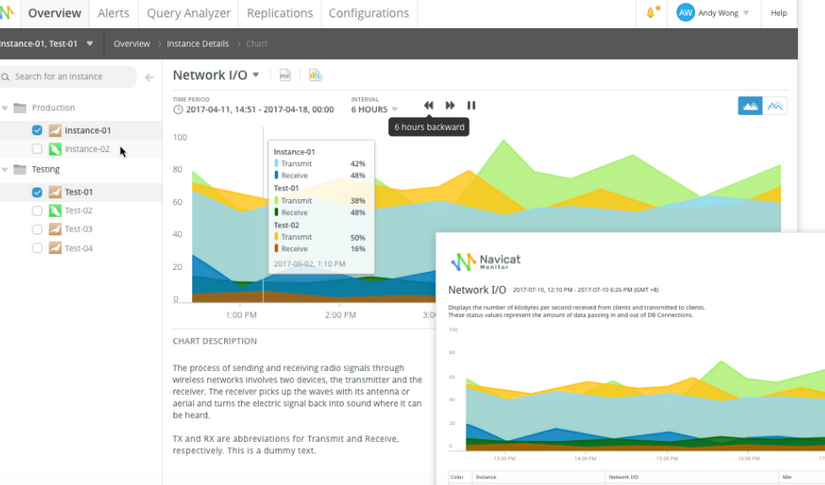Select Instance-02 in the tree
Viewport: 825px width, 485px height.
tap(87, 149)
